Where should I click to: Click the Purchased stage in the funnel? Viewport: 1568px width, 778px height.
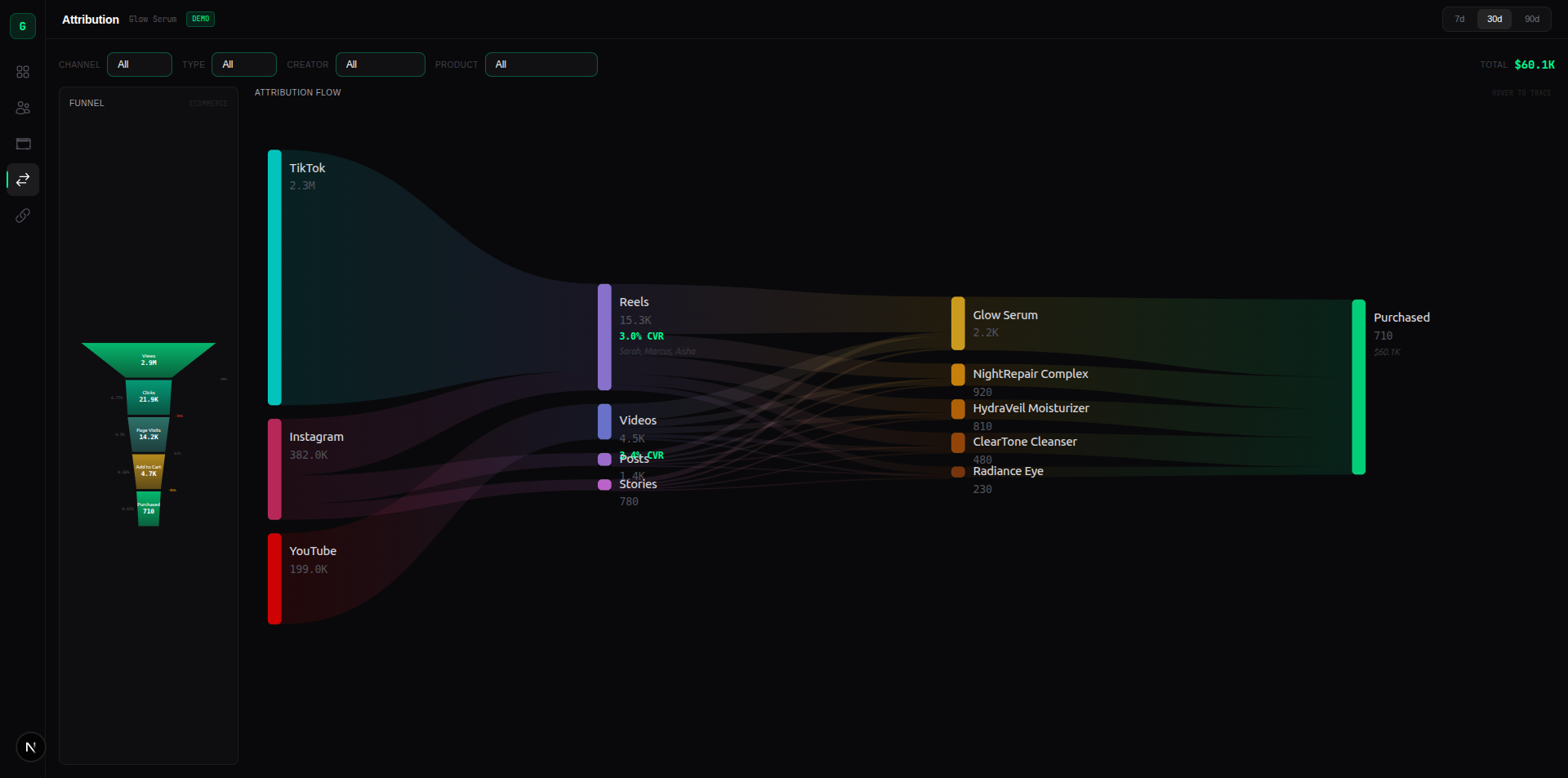[148, 509]
